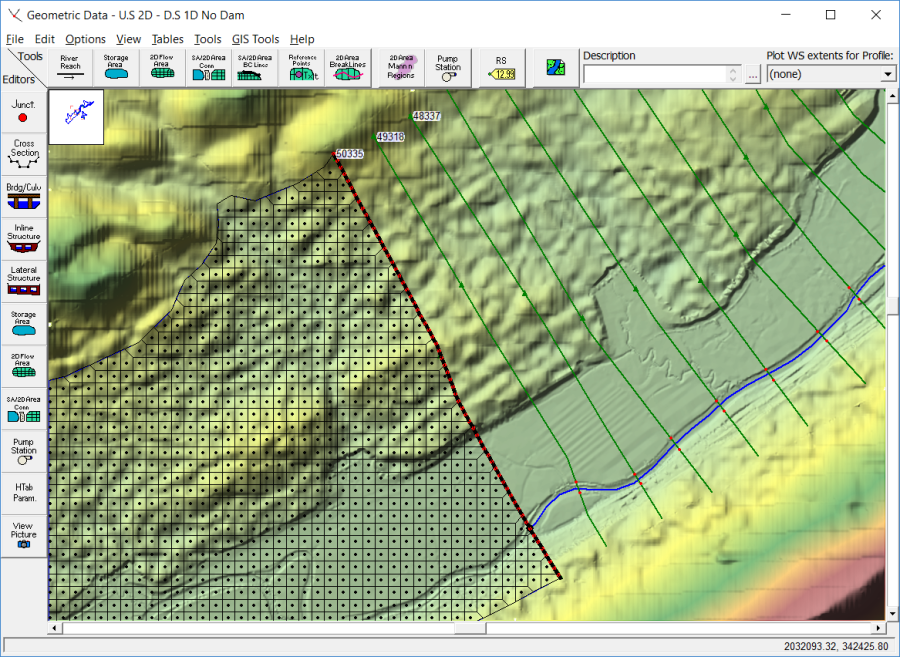Click the Description stepper arrows
900x657 pixels.
tap(734, 74)
